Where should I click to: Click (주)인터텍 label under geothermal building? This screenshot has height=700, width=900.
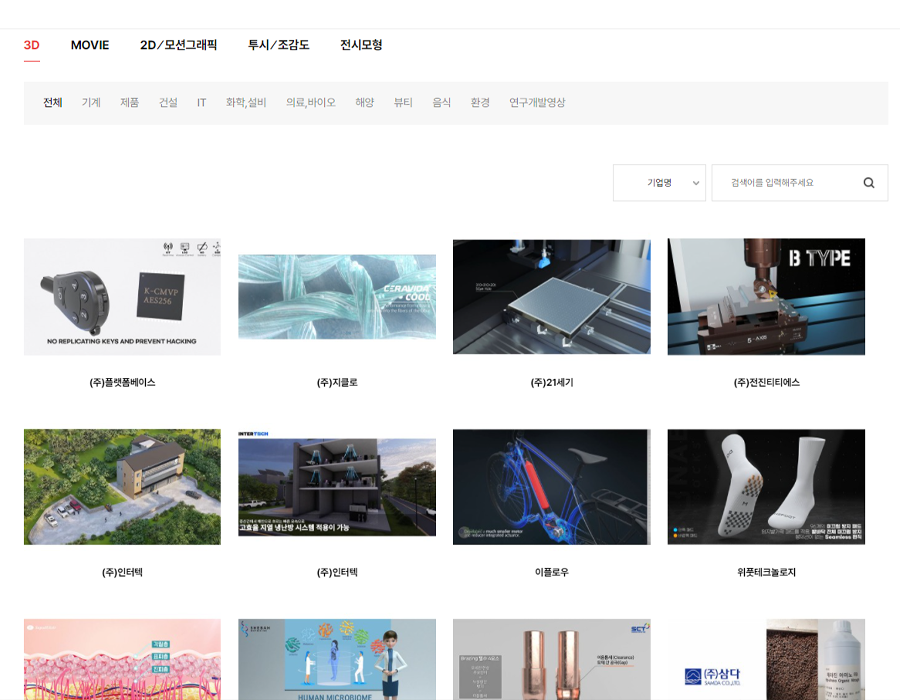337,573
